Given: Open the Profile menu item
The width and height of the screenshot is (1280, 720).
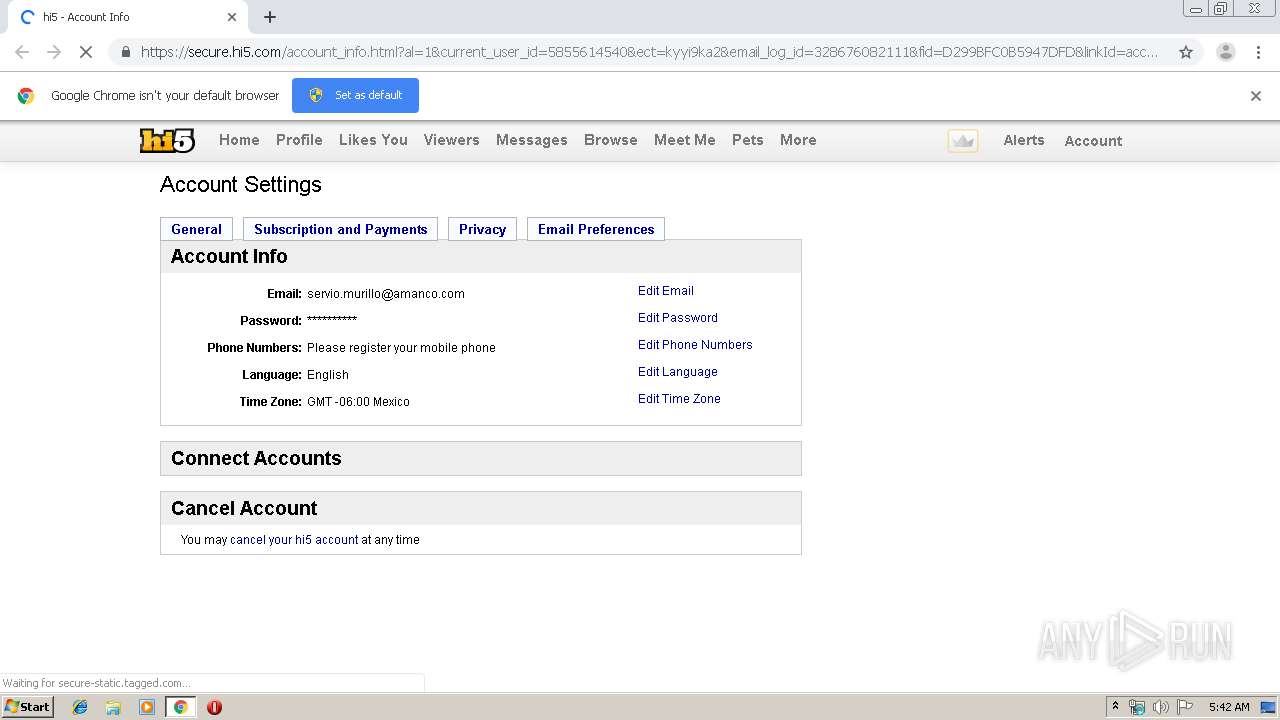Looking at the screenshot, I should (299, 140).
